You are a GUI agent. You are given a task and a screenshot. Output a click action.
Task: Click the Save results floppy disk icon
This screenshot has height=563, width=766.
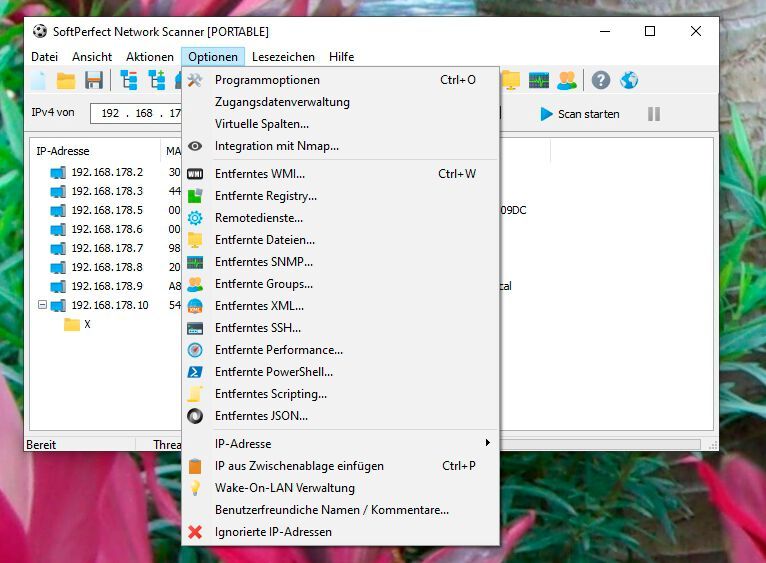click(x=94, y=80)
